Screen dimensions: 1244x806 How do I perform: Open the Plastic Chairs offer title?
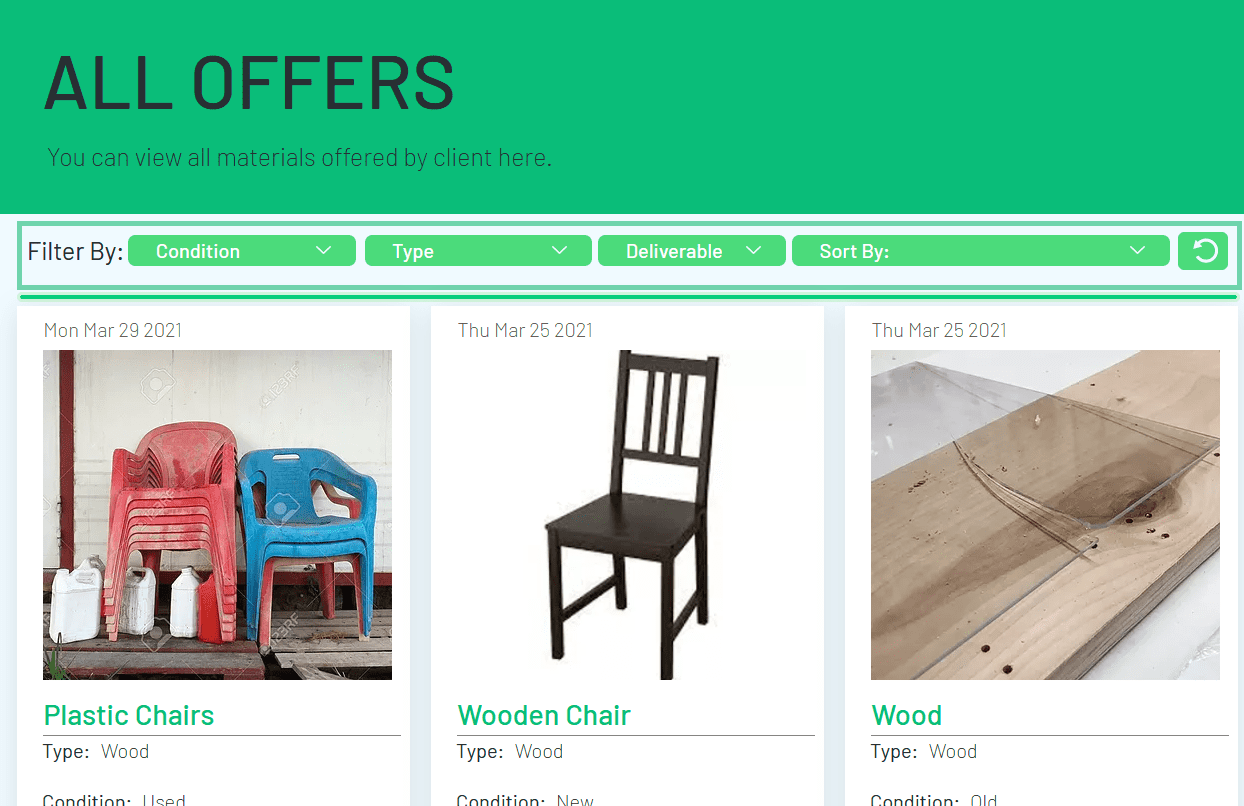[129, 715]
